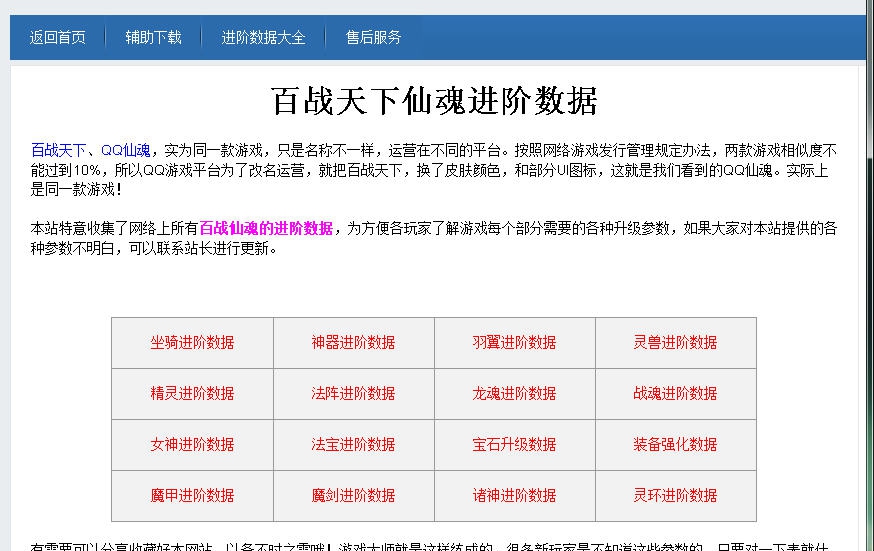Open the pink 百战仙魂的进阶数据 link
This screenshot has height=551, width=874.
(x=266, y=228)
